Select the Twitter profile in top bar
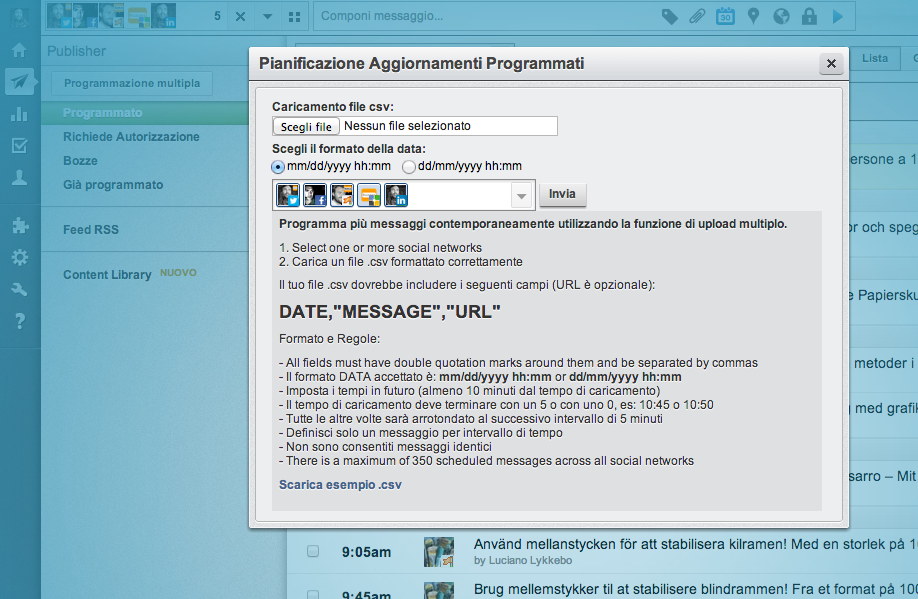 (59, 16)
